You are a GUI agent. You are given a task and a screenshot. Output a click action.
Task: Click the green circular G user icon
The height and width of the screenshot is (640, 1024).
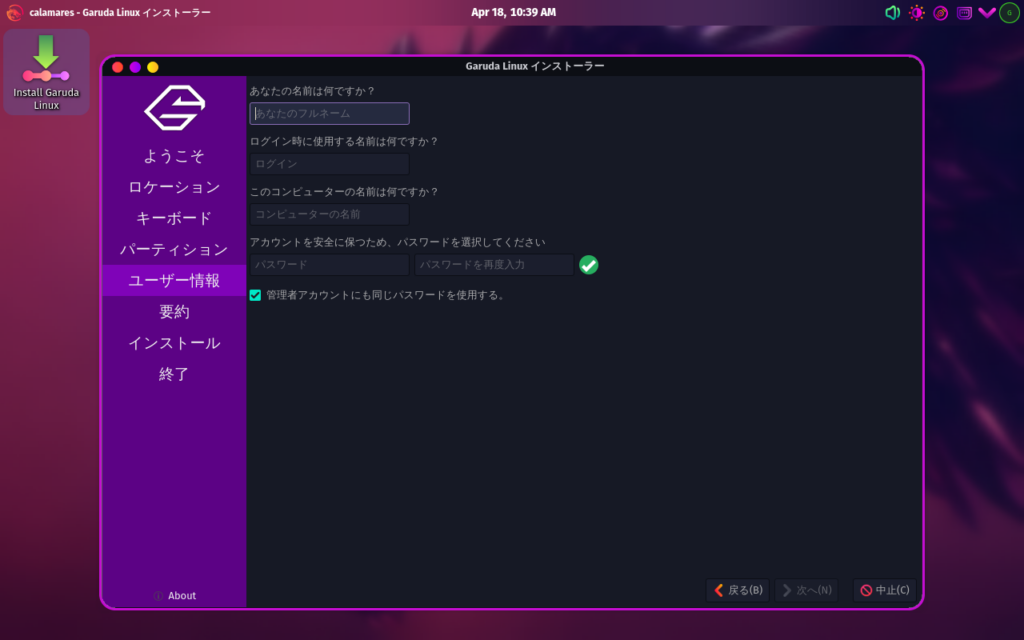1010,13
